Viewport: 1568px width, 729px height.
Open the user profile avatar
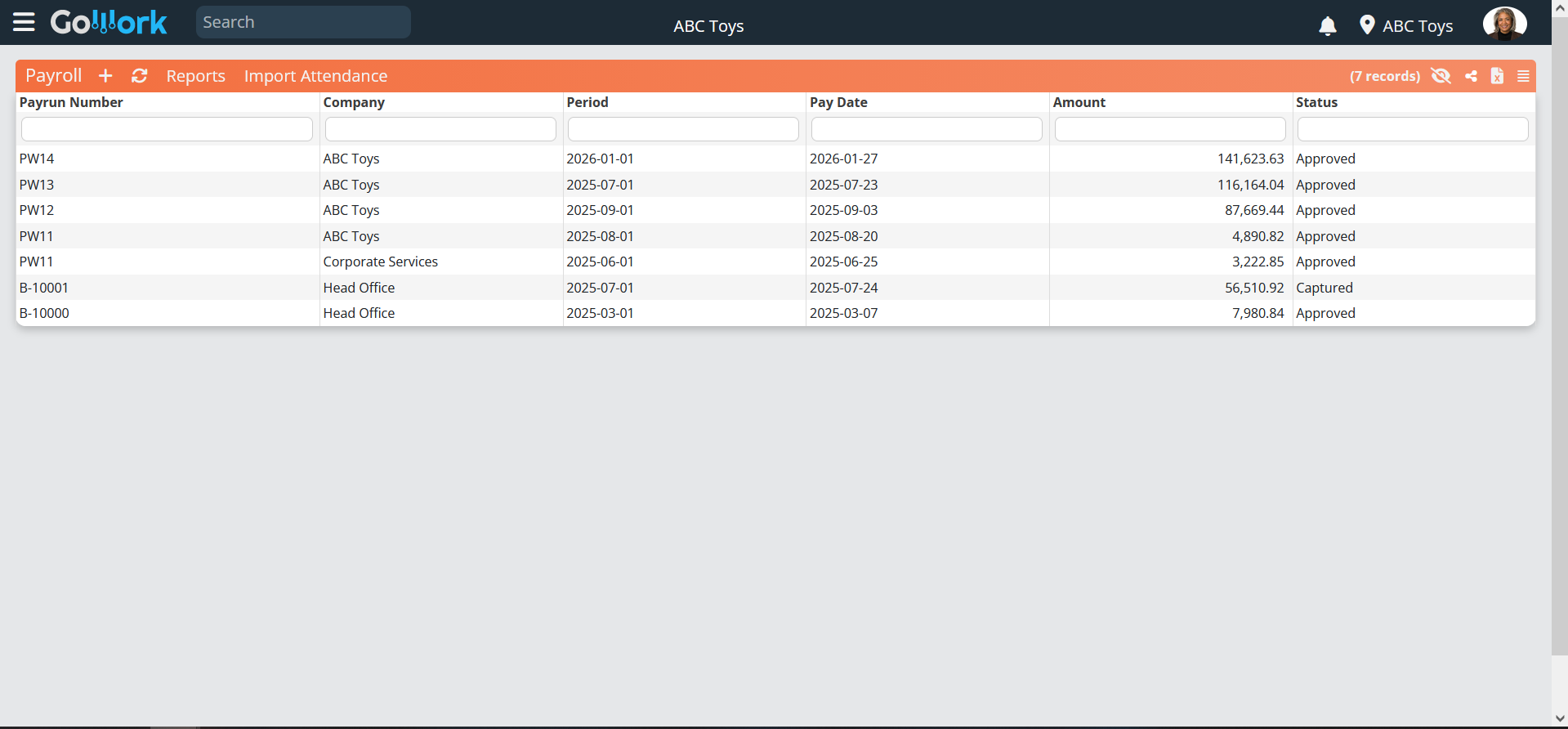coord(1504,24)
